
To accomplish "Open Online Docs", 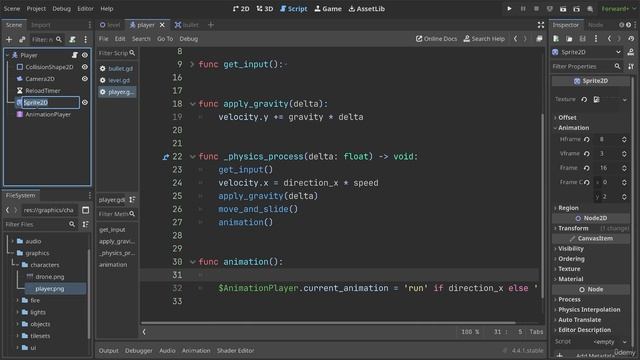I will point(436,39).
